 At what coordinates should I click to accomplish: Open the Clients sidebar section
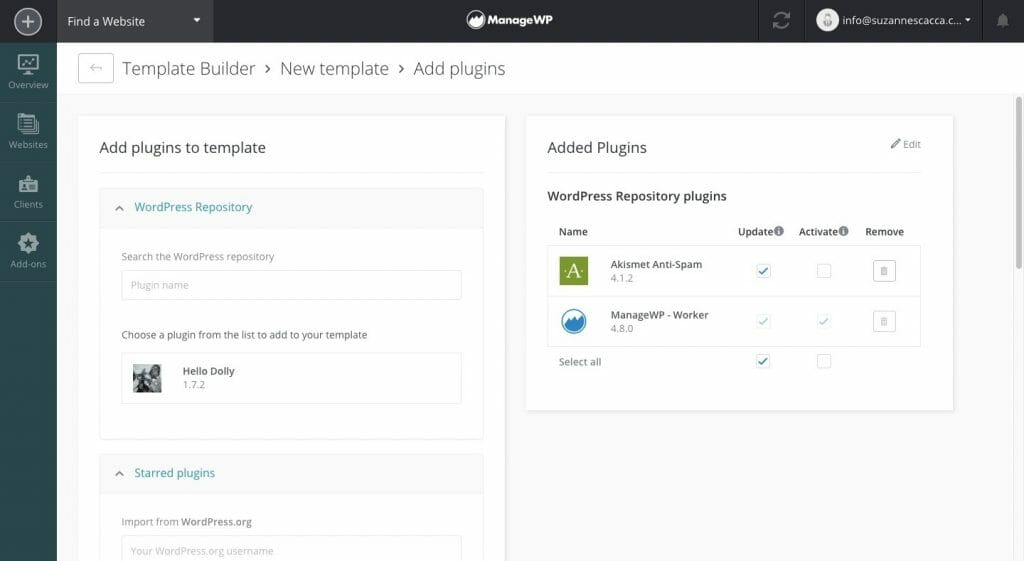(x=28, y=192)
